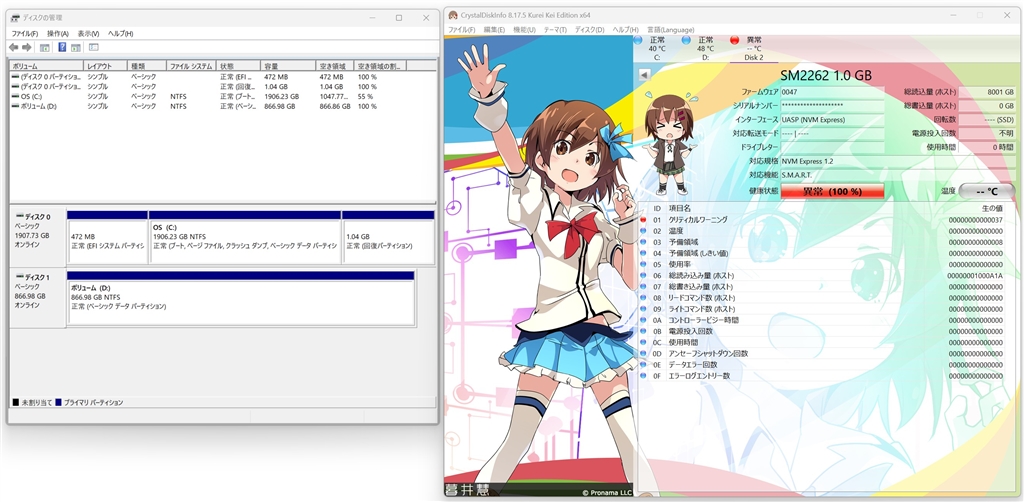This screenshot has height=502, width=1024.
Task: Open 編集(E) menu in CrystalDiskInfo
Action: [x=494, y=29]
